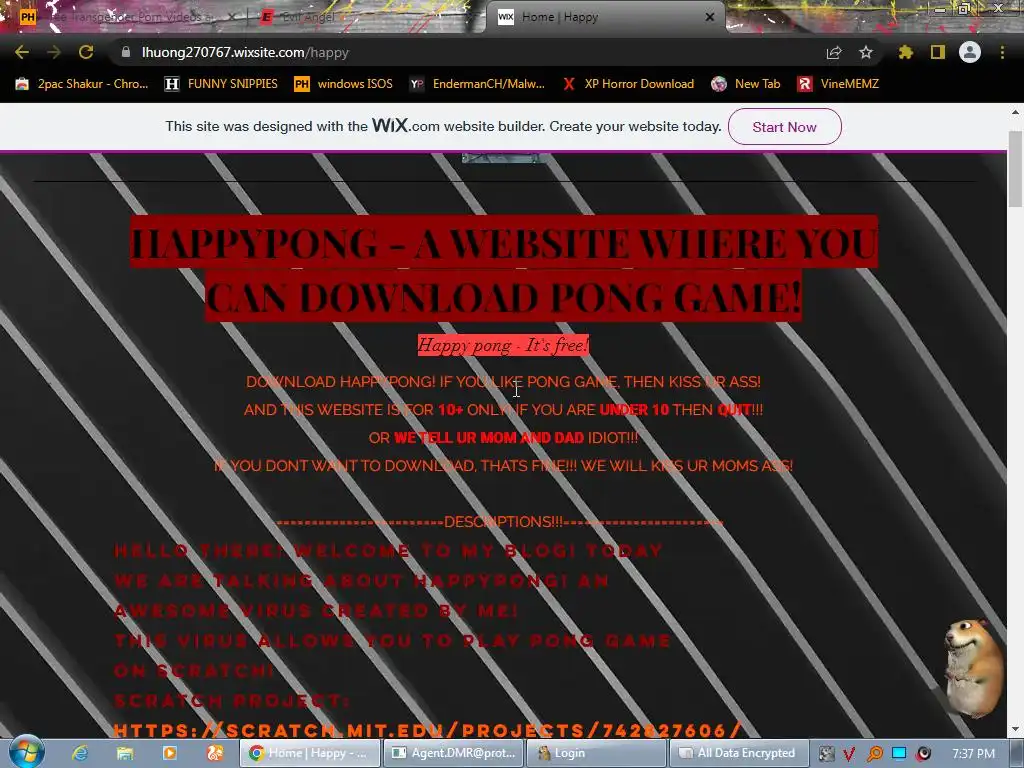Open the Extensions puzzle-piece icon

[x=906, y=52]
